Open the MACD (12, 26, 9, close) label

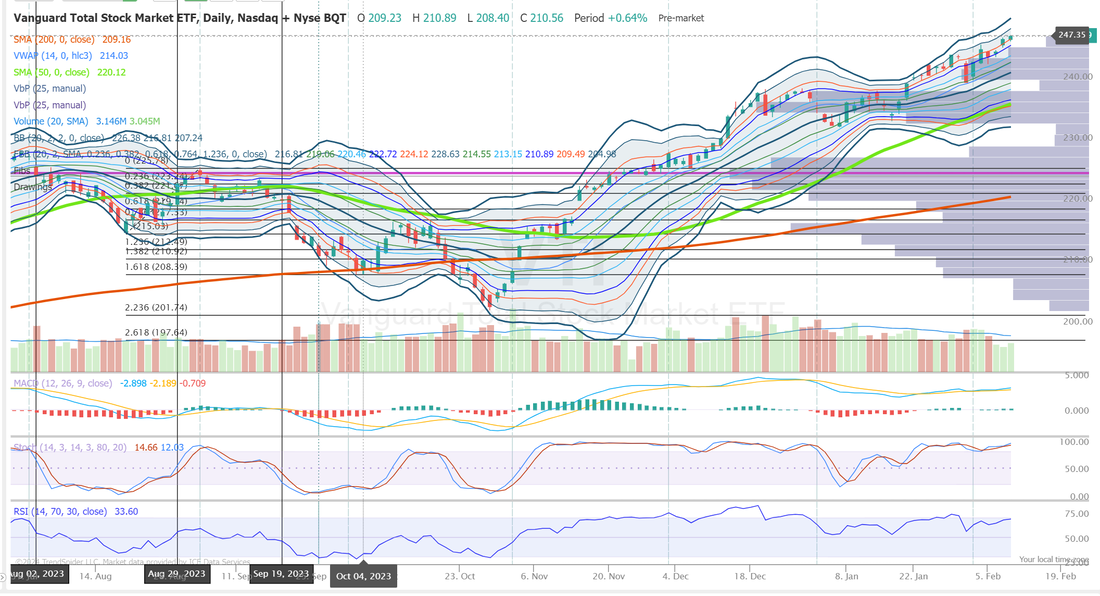tap(62, 384)
